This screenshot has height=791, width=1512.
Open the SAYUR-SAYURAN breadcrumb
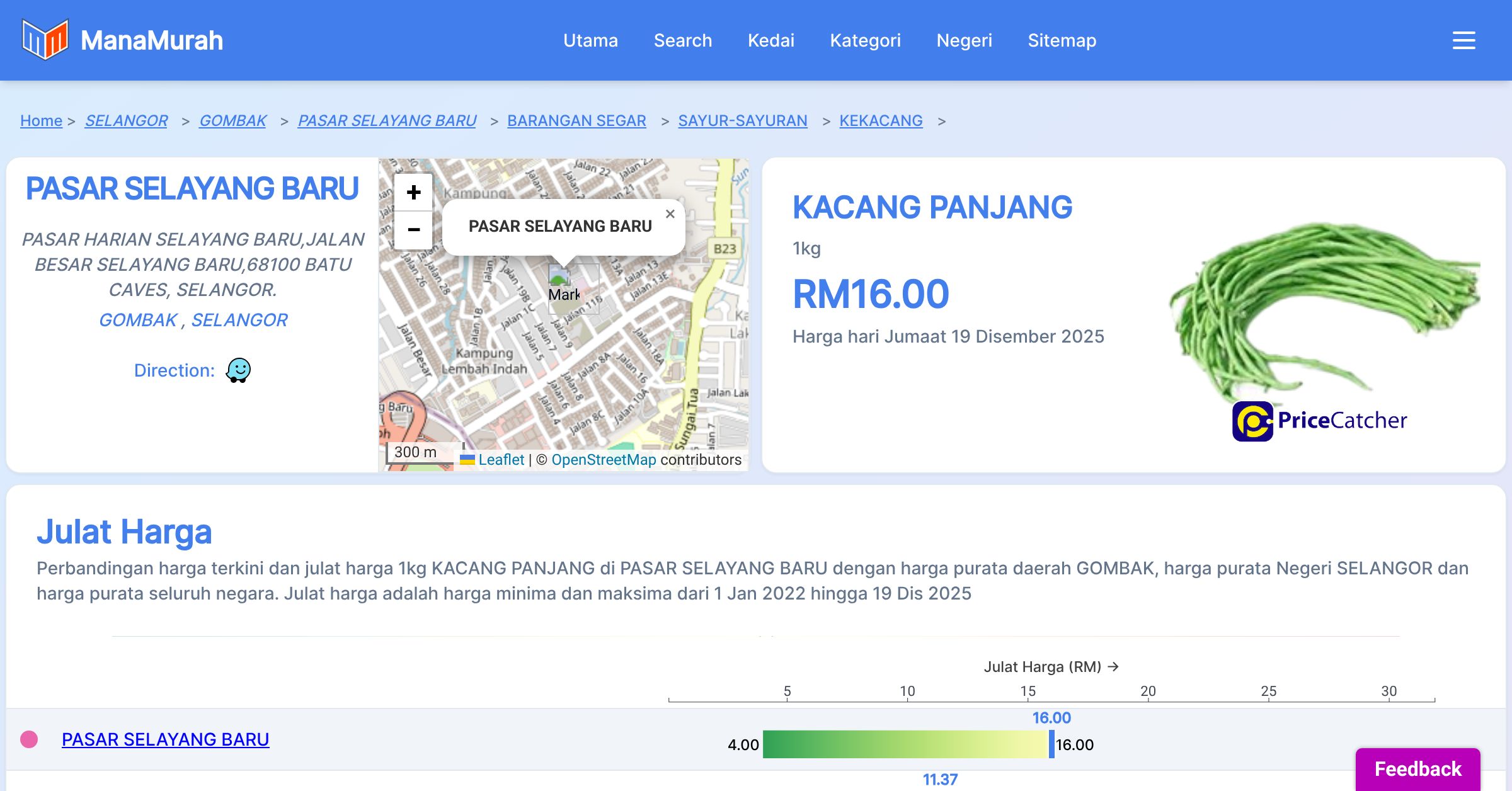pyautogui.click(x=742, y=120)
